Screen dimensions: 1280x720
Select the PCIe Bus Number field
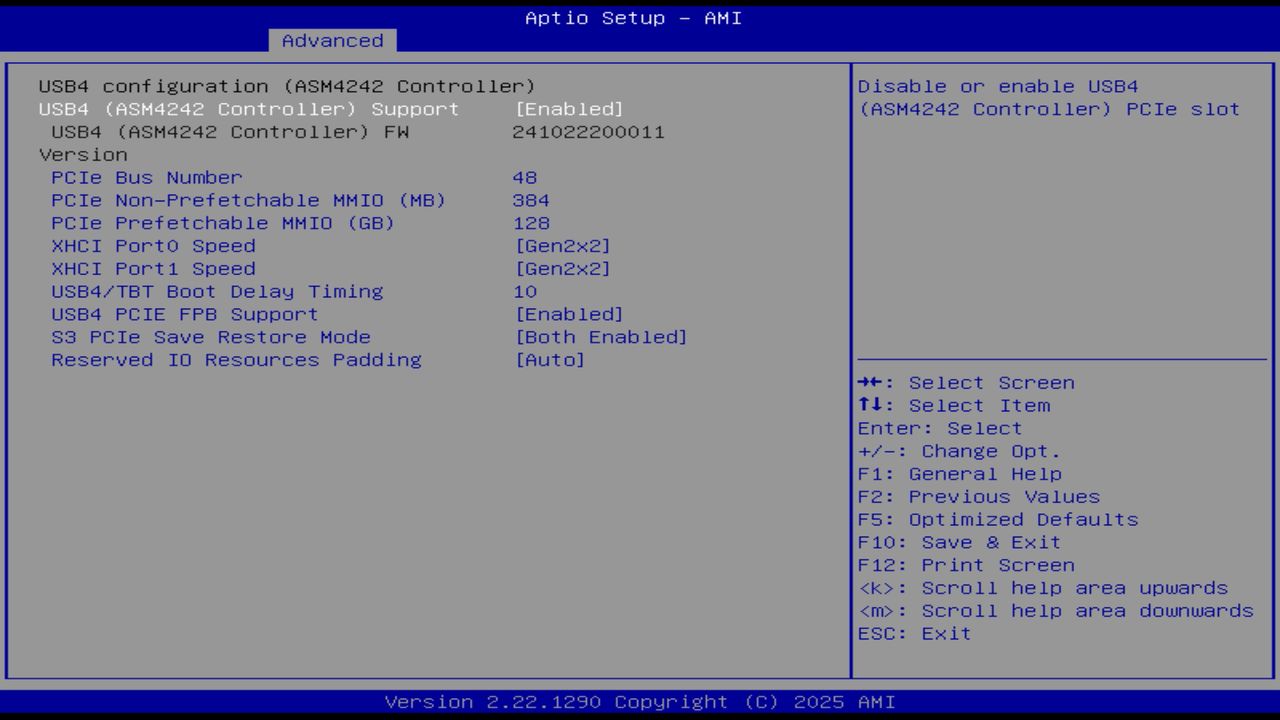coord(147,177)
